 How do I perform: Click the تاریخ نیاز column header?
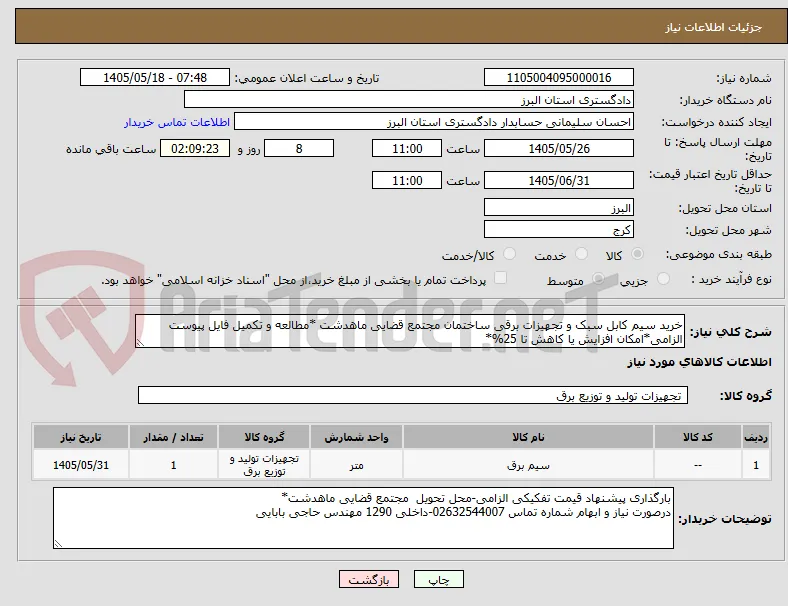click(x=81, y=437)
